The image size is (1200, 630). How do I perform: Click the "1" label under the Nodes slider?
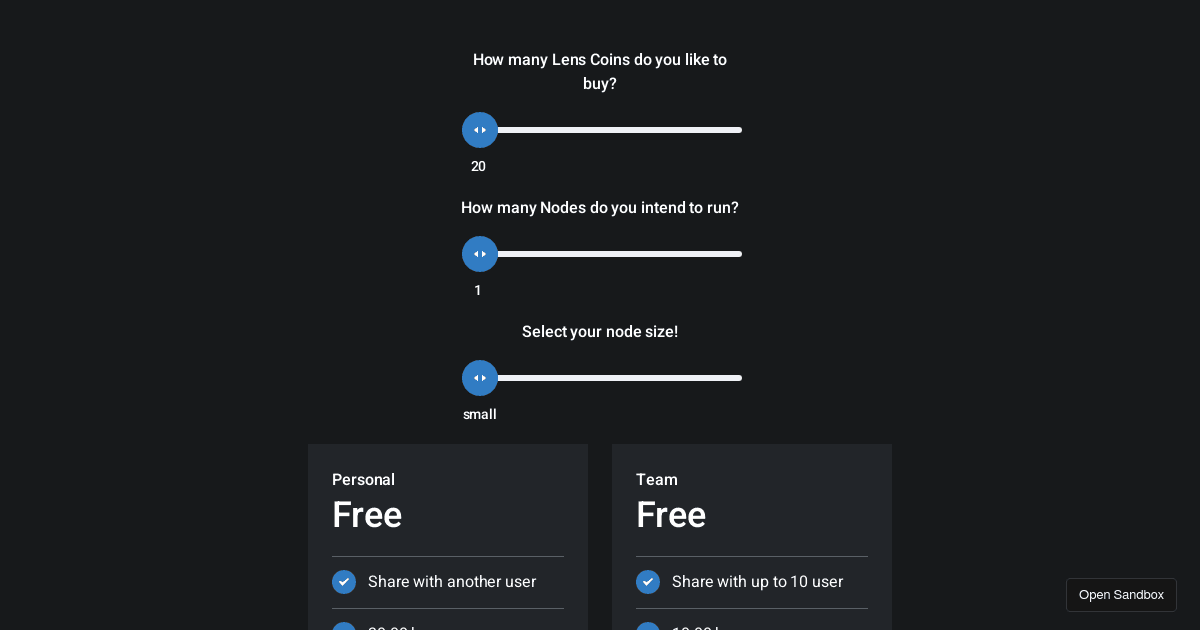(478, 290)
